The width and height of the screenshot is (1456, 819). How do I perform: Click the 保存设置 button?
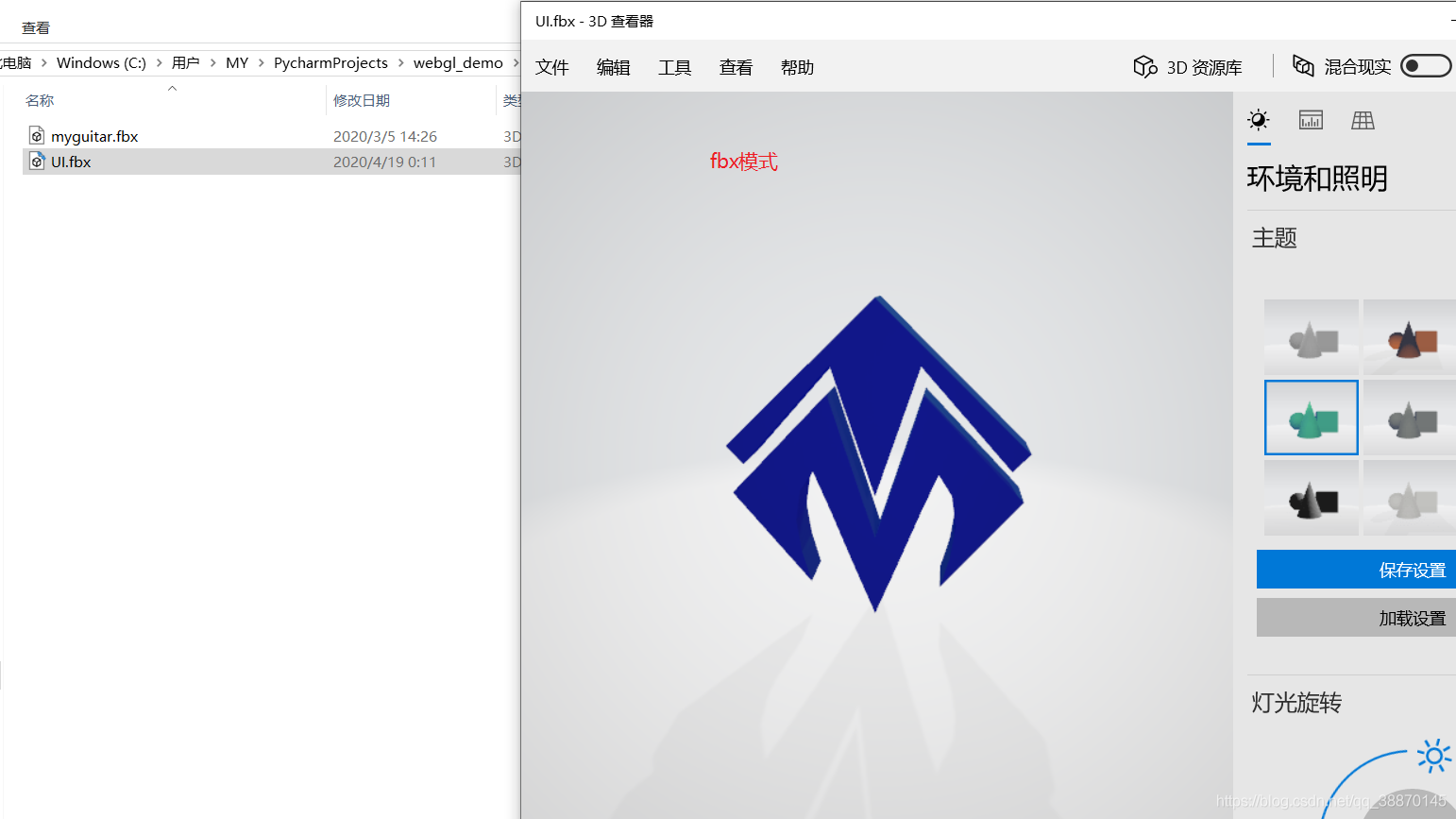click(x=1356, y=570)
